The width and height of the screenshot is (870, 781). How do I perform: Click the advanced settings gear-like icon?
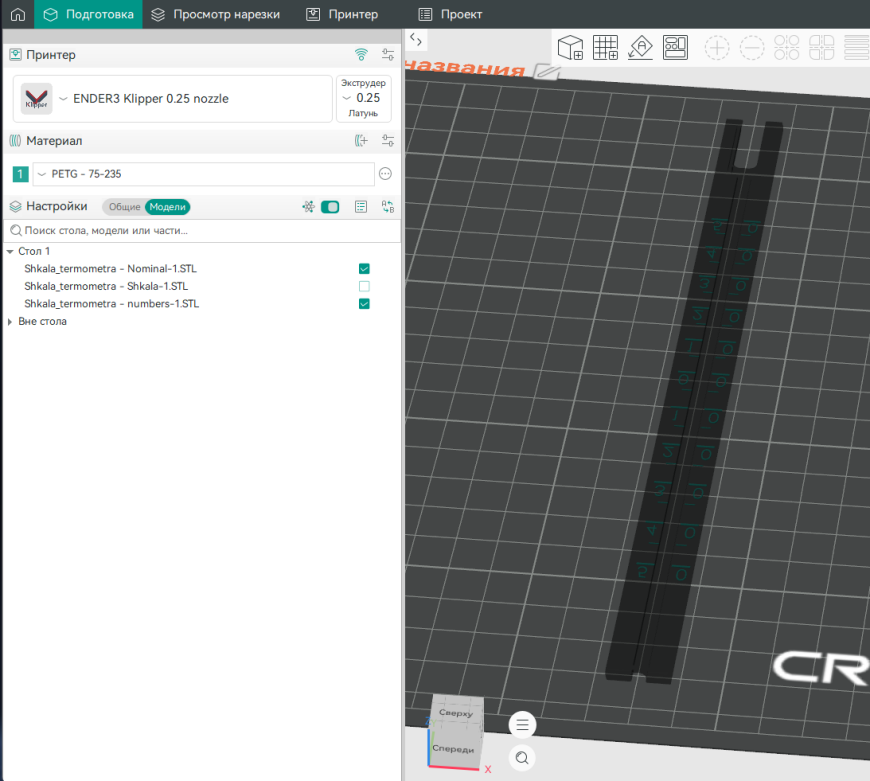point(308,207)
